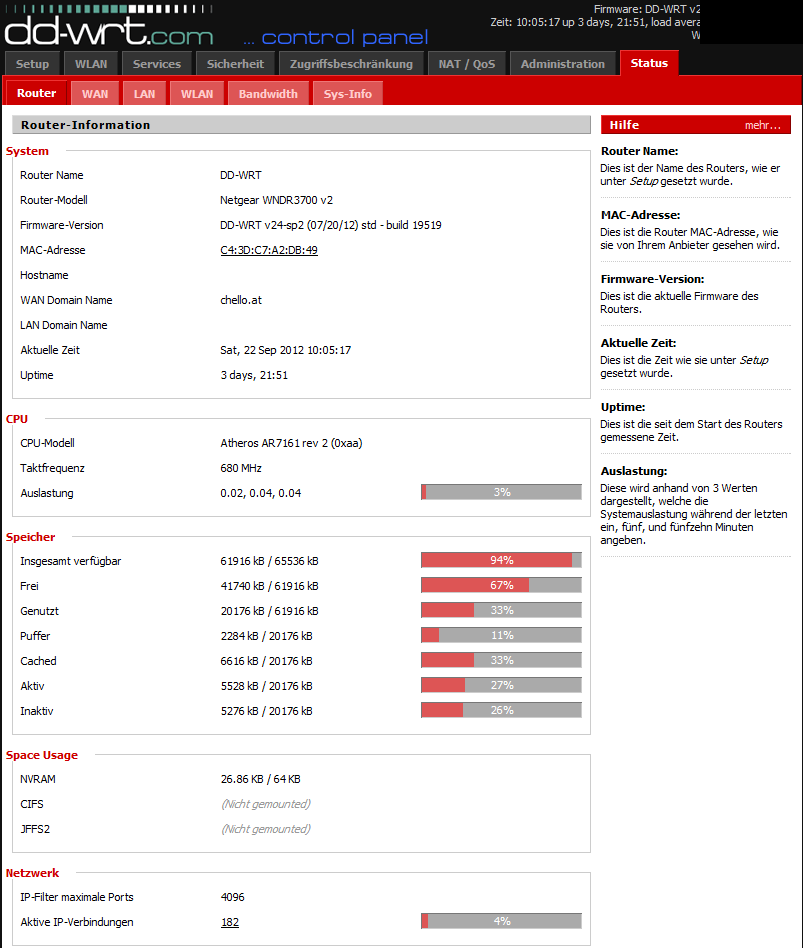Click the NVRAM '26.86 KB / 64 KB' value
This screenshot has height=948, width=803.
[261, 779]
